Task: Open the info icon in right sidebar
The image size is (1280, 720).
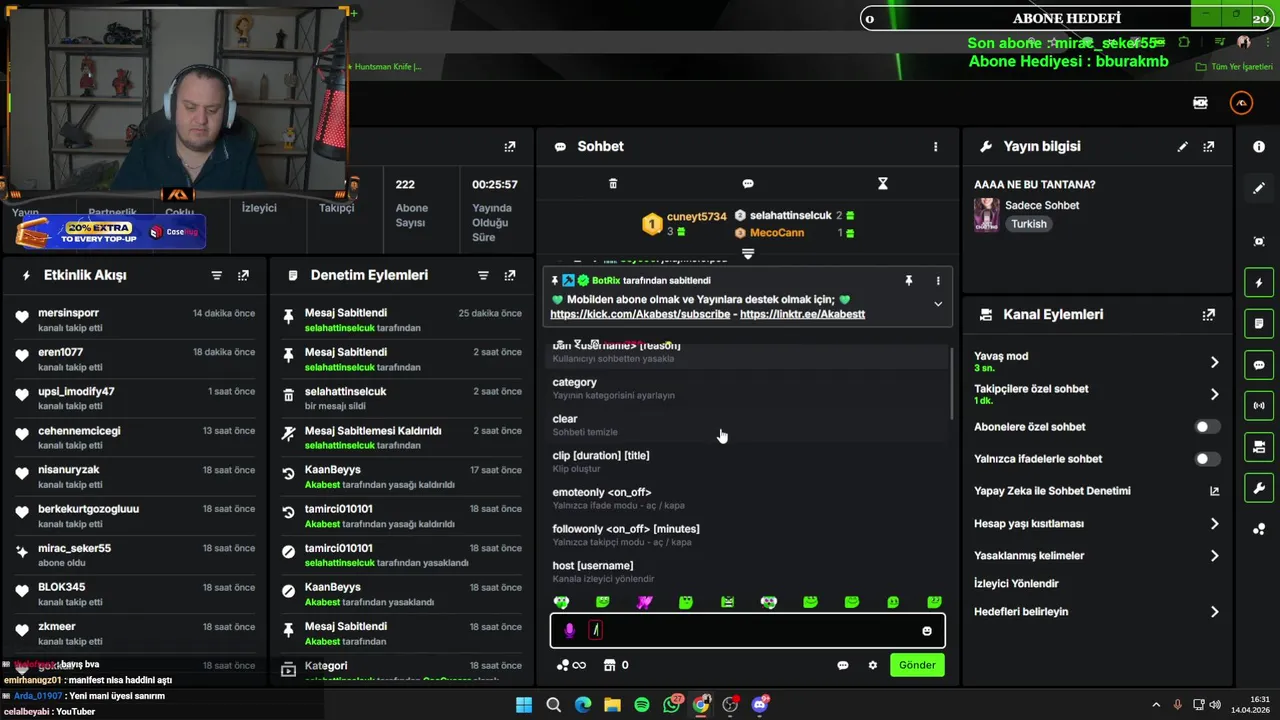Action: coord(1259,146)
